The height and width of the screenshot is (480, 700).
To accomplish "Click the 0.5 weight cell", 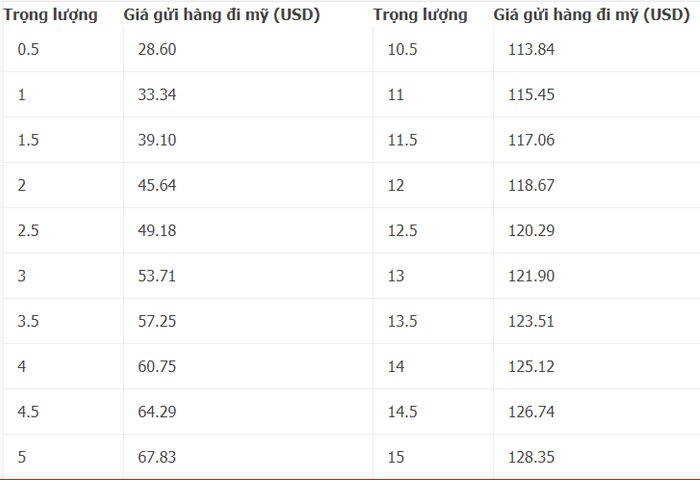I will pyautogui.click(x=29, y=50).
